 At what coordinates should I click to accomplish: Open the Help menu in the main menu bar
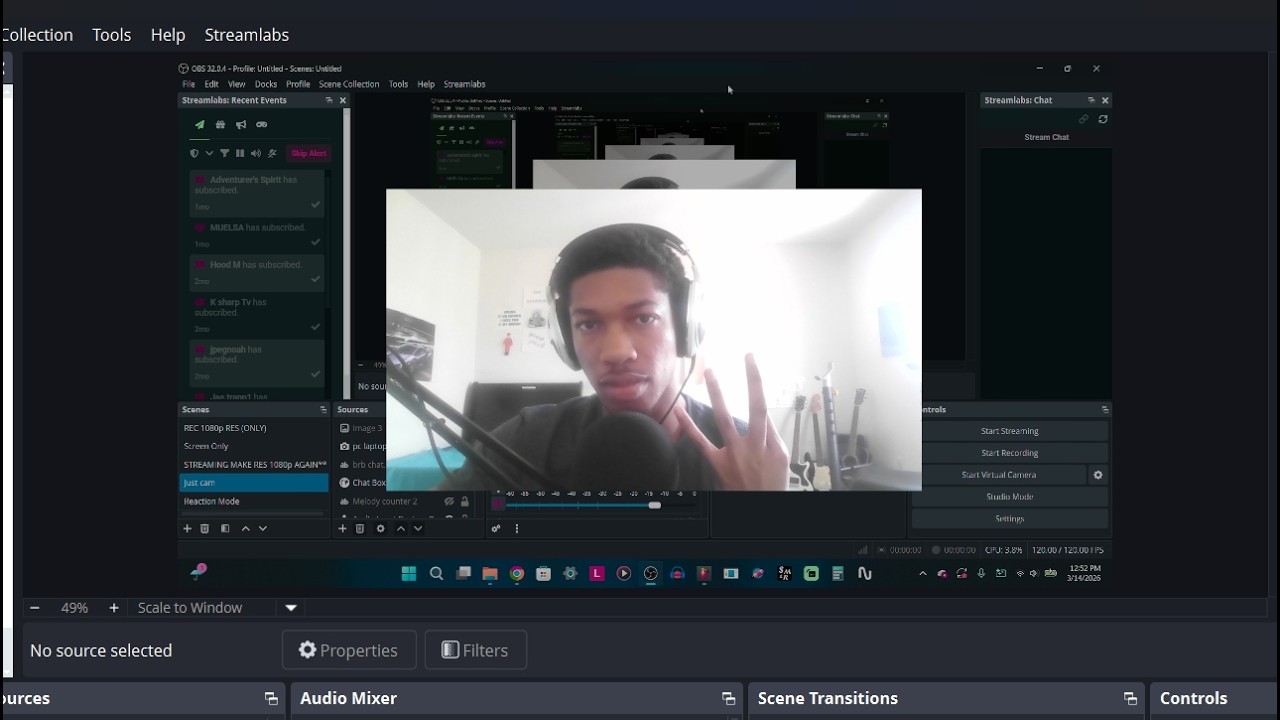(168, 35)
